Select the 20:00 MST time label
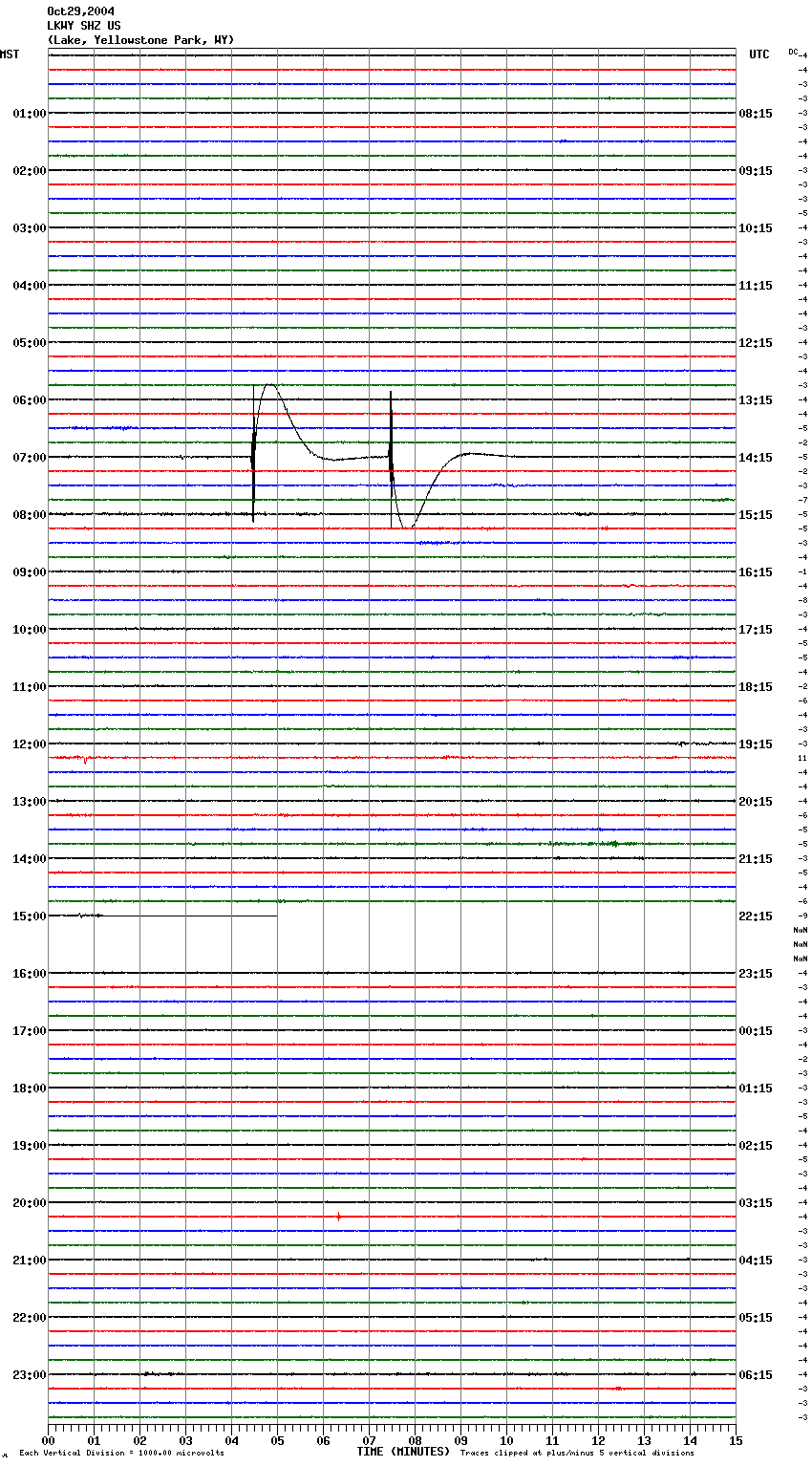Image resolution: width=812 pixels, height=1466 pixels. pyautogui.click(x=30, y=1203)
